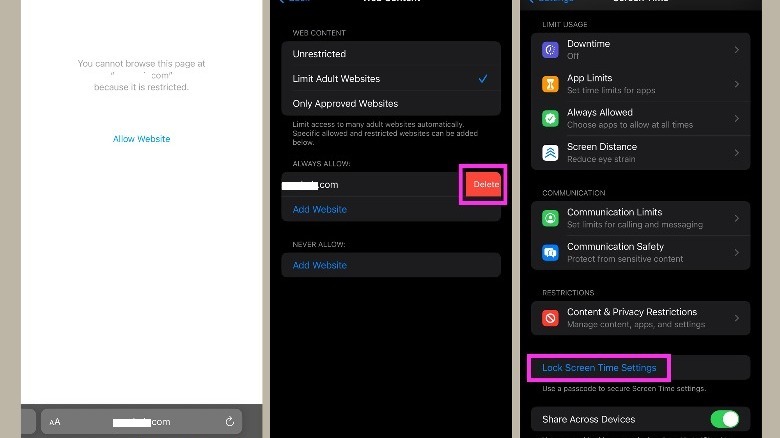Tap the Always Allowed checkmark icon
The height and width of the screenshot is (438, 780).
[x=550, y=118]
